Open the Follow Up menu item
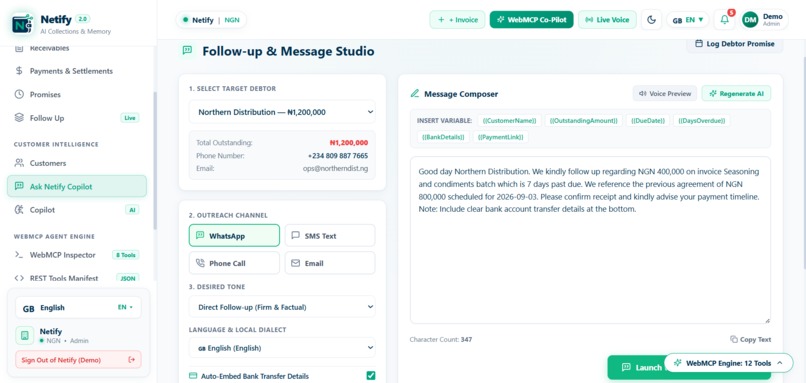Viewport: 806px width, 383px height. [x=77, y=118]
